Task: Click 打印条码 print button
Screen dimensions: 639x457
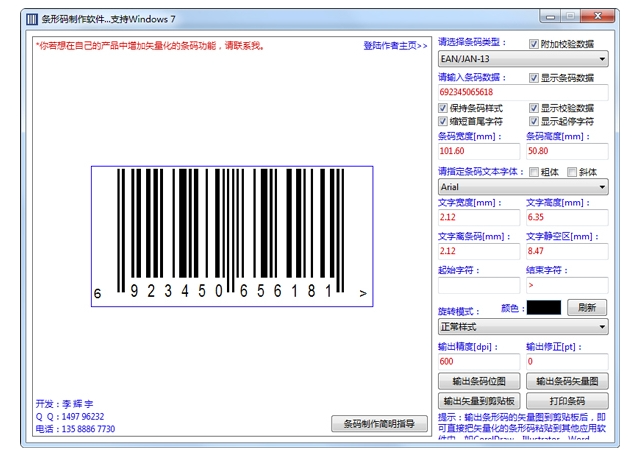Action: click(x=567, y=401)
